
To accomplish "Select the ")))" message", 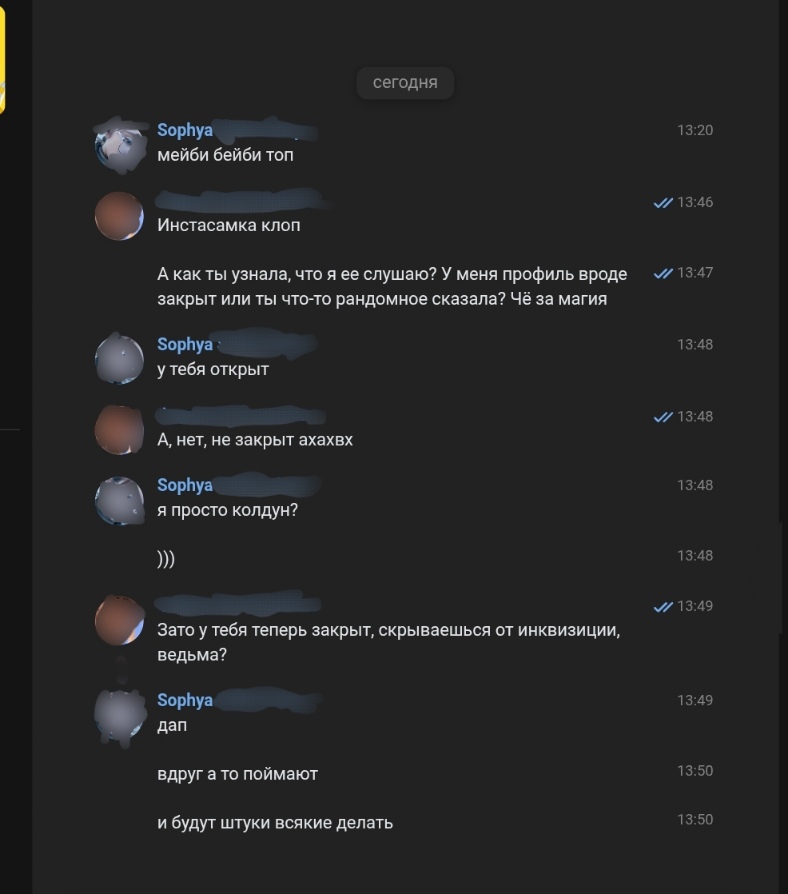I will coord(166,559).
